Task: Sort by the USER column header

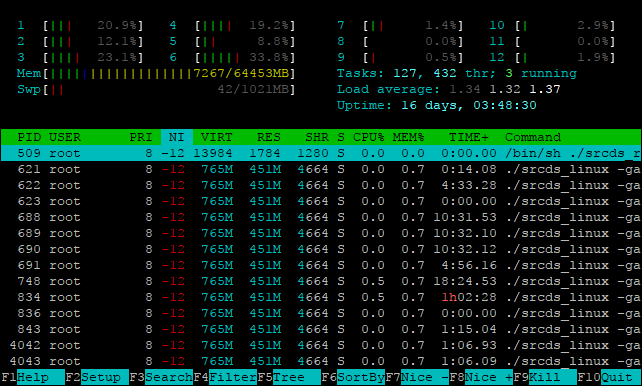Action: (x=65, y=137)
